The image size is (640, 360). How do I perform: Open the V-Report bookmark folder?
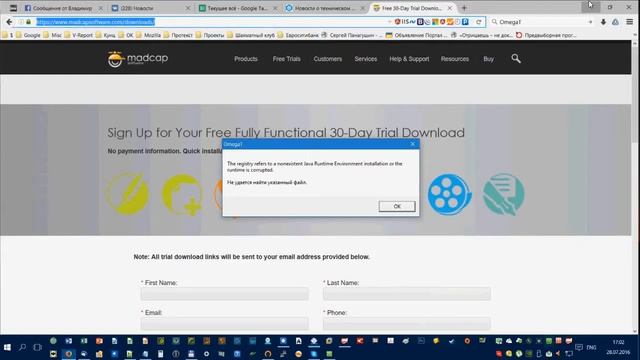78,36
